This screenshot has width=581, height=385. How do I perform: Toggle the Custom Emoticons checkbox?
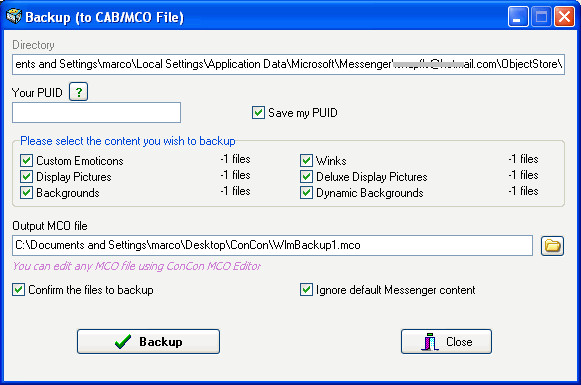coord(26,160)
